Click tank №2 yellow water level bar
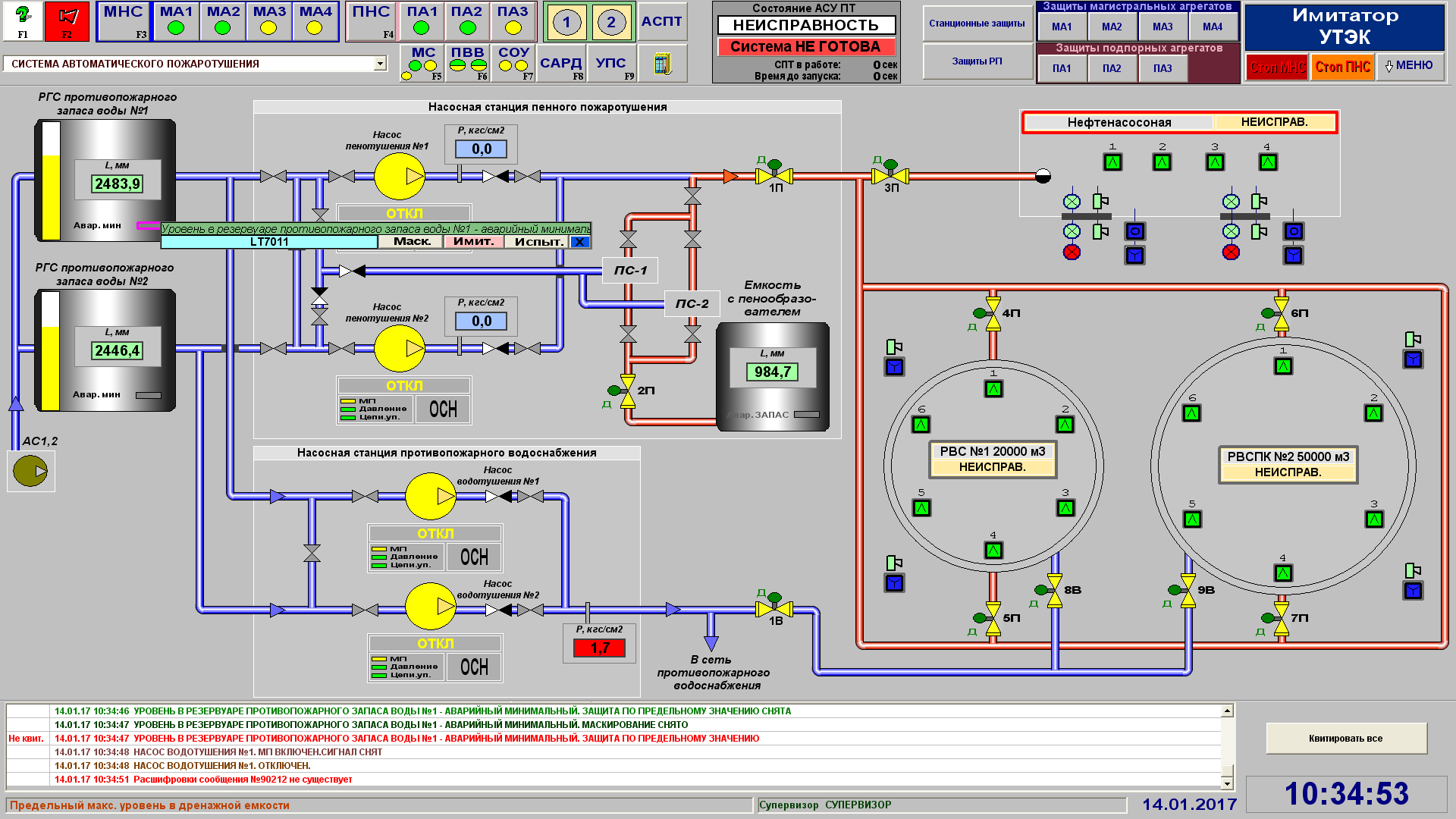 pos(51,369)
